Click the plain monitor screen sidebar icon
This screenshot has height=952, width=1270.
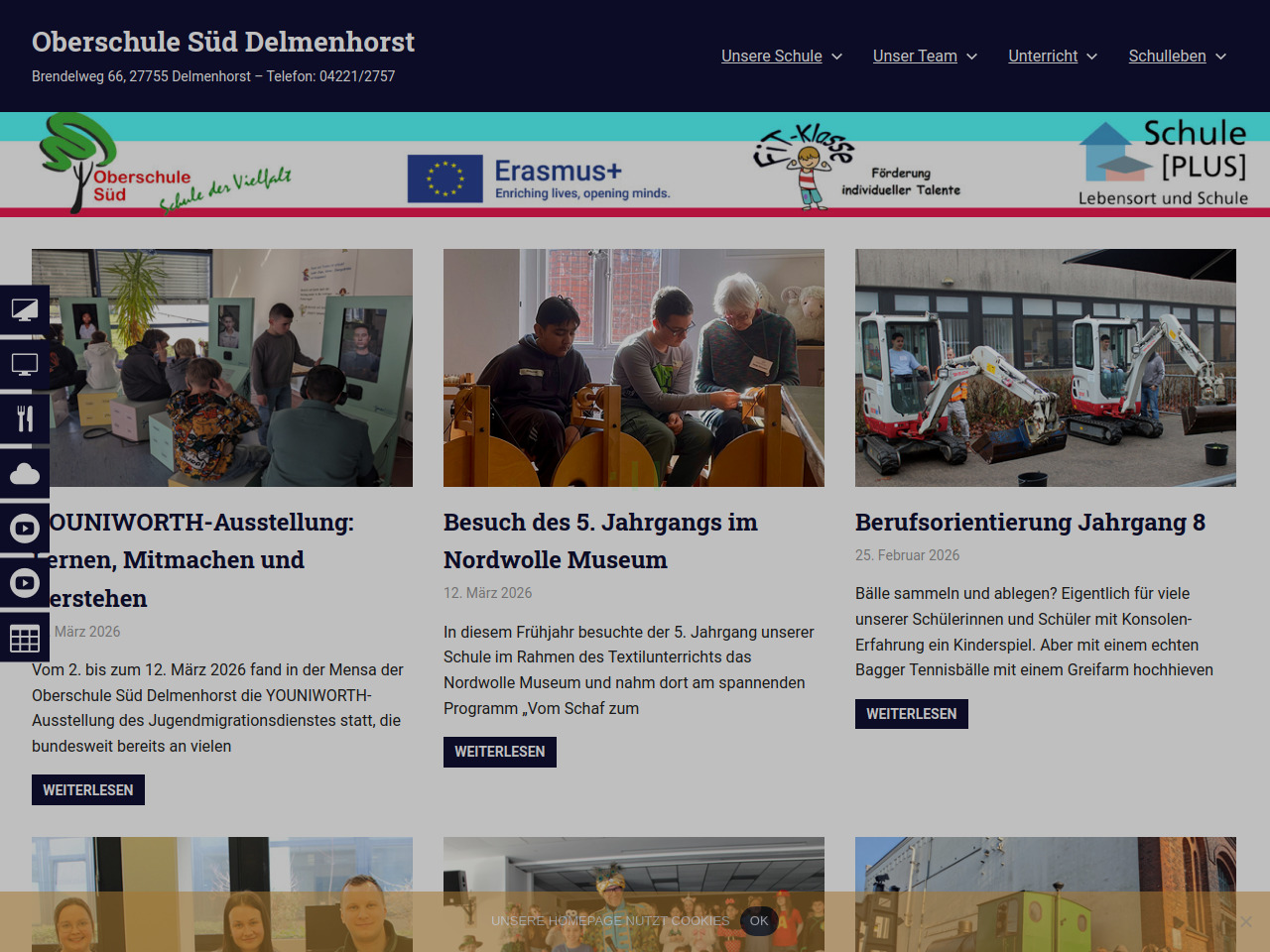[24, 365]
